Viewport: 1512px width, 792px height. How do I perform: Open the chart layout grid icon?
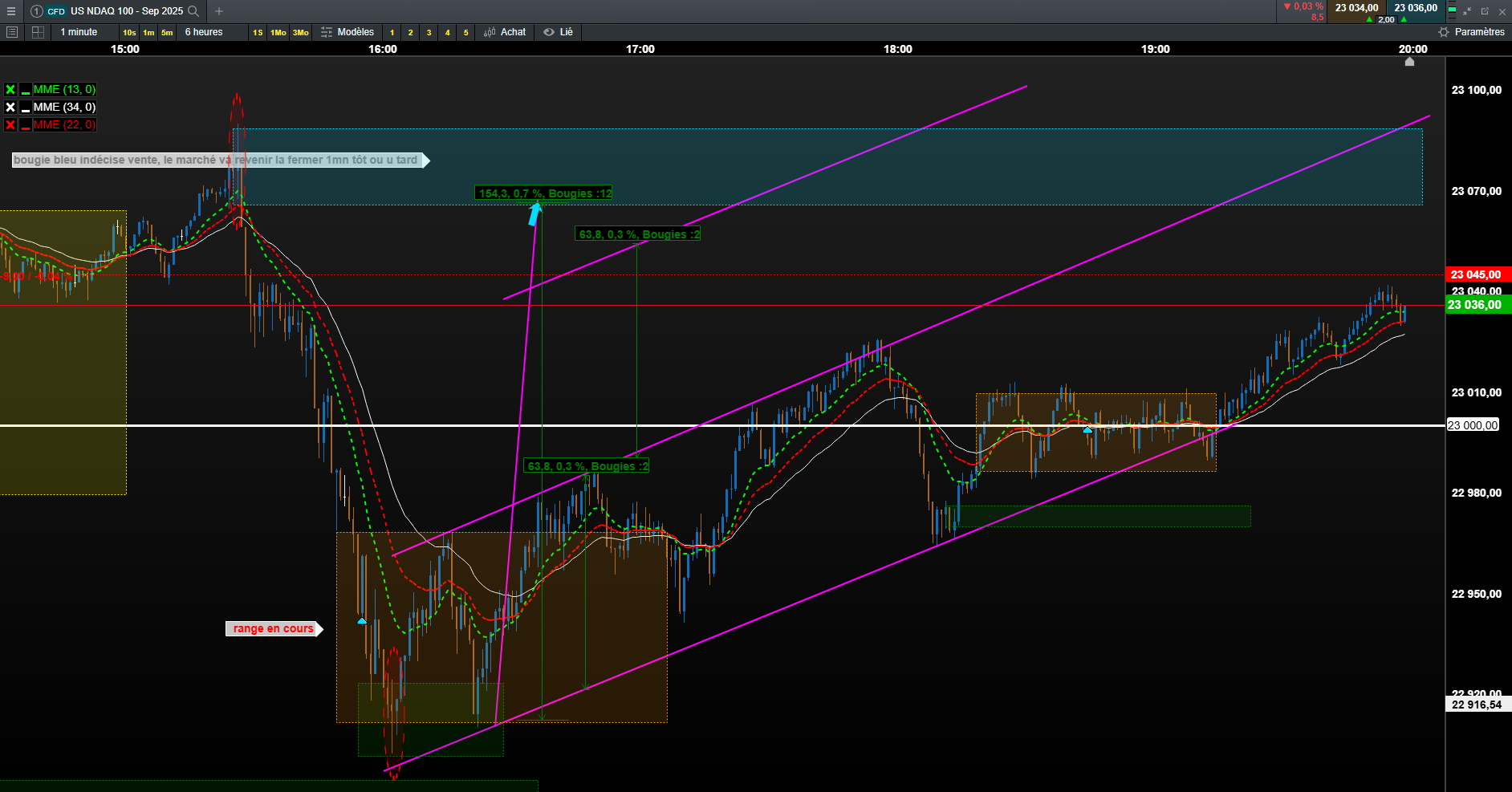[38, 32]
